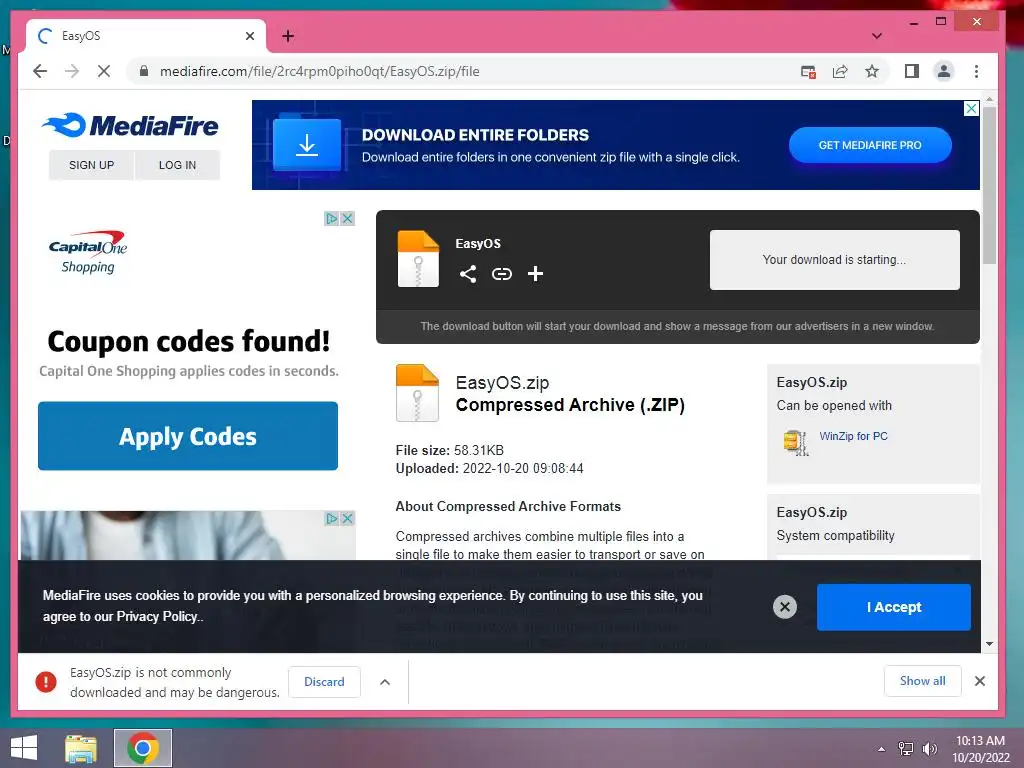Viewport: 1024px width, 768px height.
Task: Click the plus icon under EasyOS
Action: [x=536, y=274]
